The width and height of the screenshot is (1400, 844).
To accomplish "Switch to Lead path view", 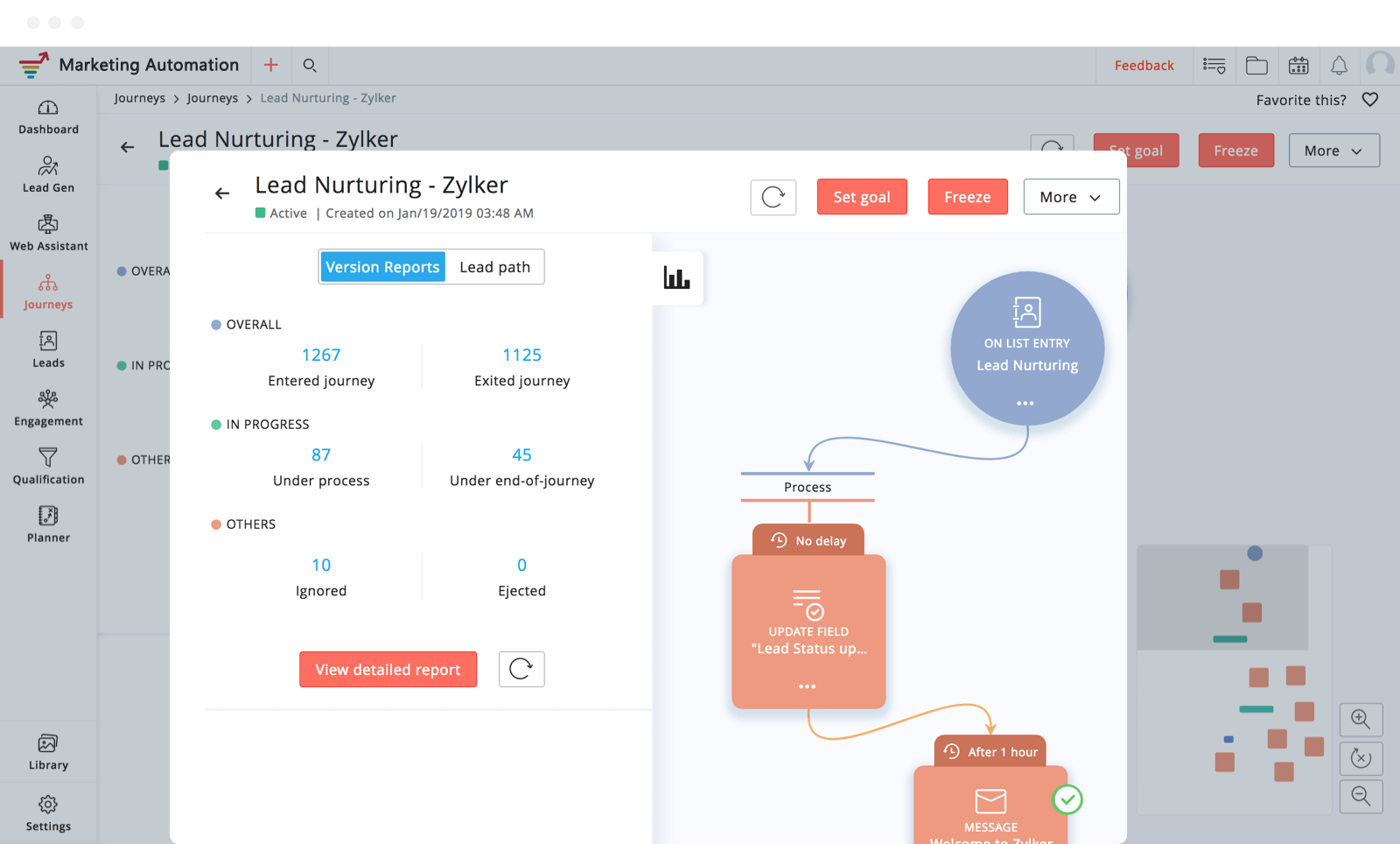I will click(x=494, y=267).
